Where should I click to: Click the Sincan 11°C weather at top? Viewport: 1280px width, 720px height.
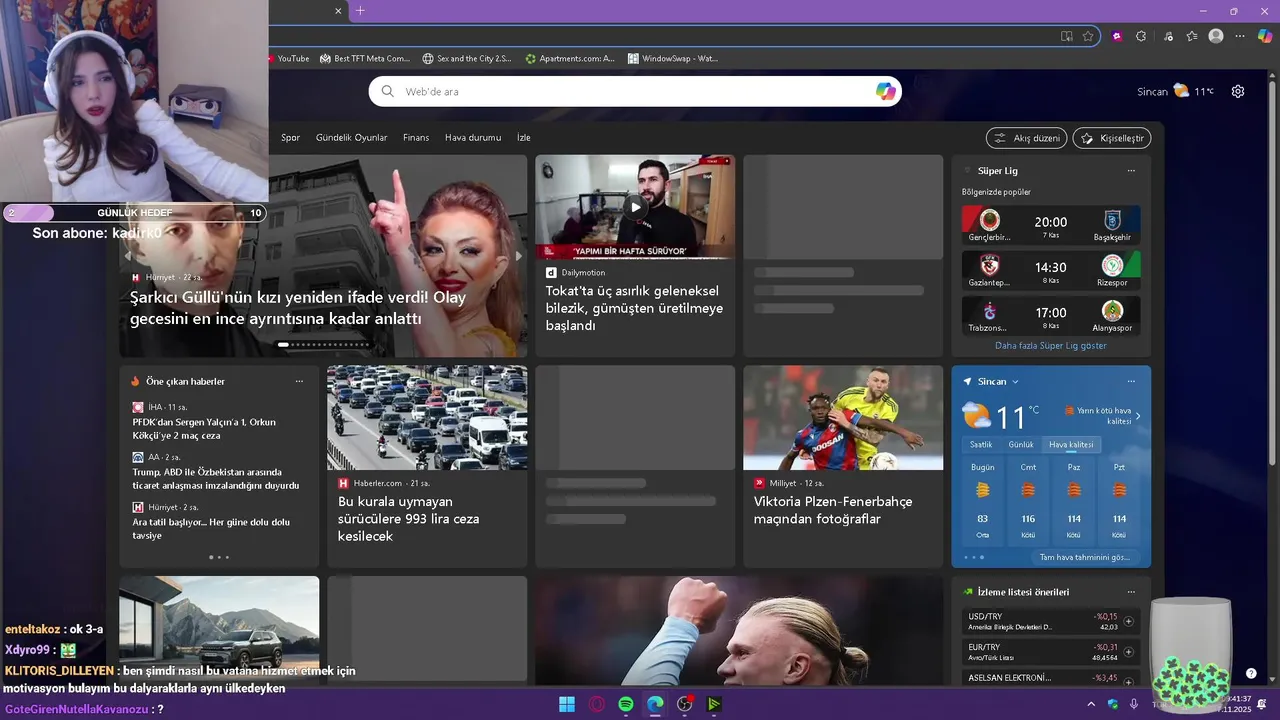point(1176,91)
